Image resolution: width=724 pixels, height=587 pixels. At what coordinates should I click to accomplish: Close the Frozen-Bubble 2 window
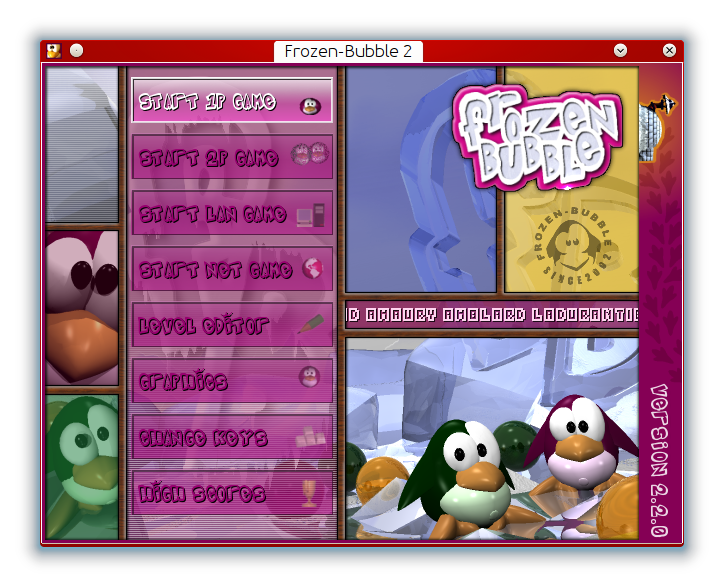[669, 50]
